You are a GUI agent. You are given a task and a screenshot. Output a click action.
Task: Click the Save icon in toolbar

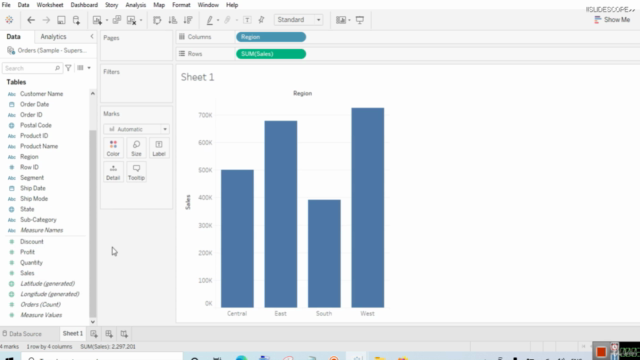[61, 20]
